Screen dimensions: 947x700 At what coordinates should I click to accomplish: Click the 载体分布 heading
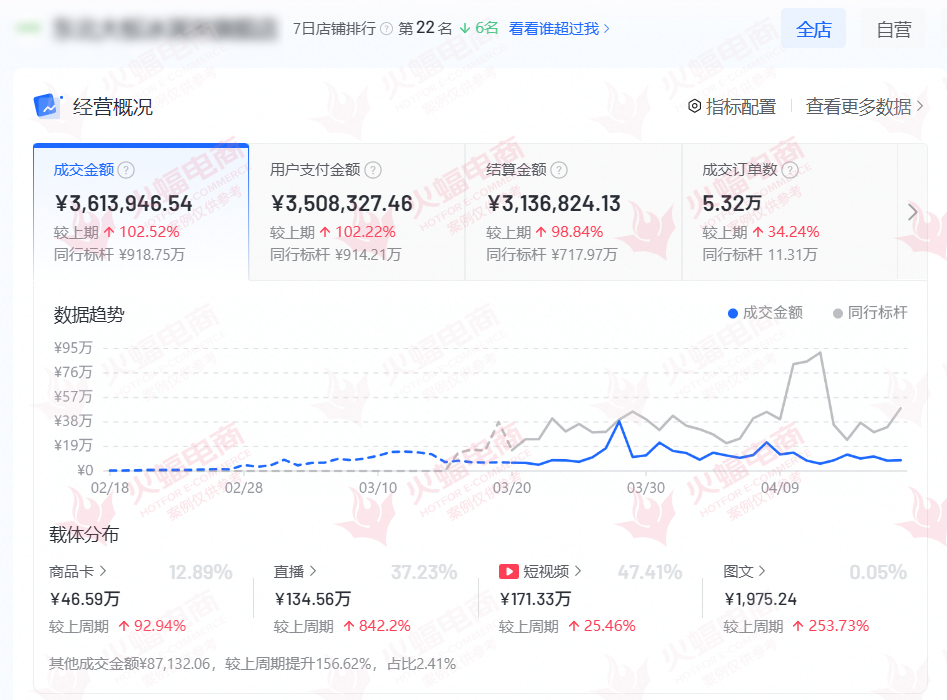(84, 535)
